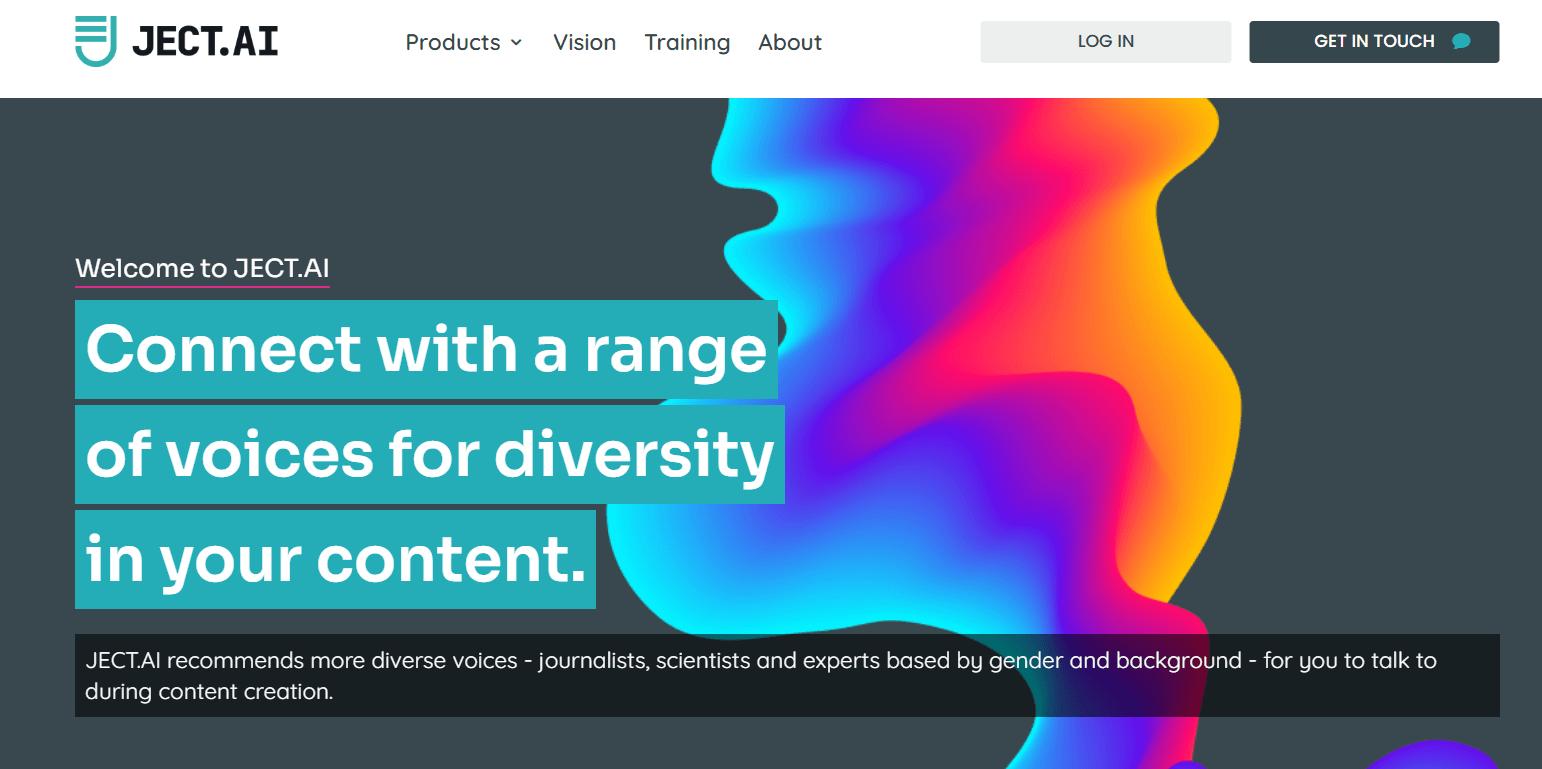Click the speech balloon inside the dark button
Image resolution: width=1542 pixels, height=769 pixels.
pyautogui.click(x=1461, y=42)
